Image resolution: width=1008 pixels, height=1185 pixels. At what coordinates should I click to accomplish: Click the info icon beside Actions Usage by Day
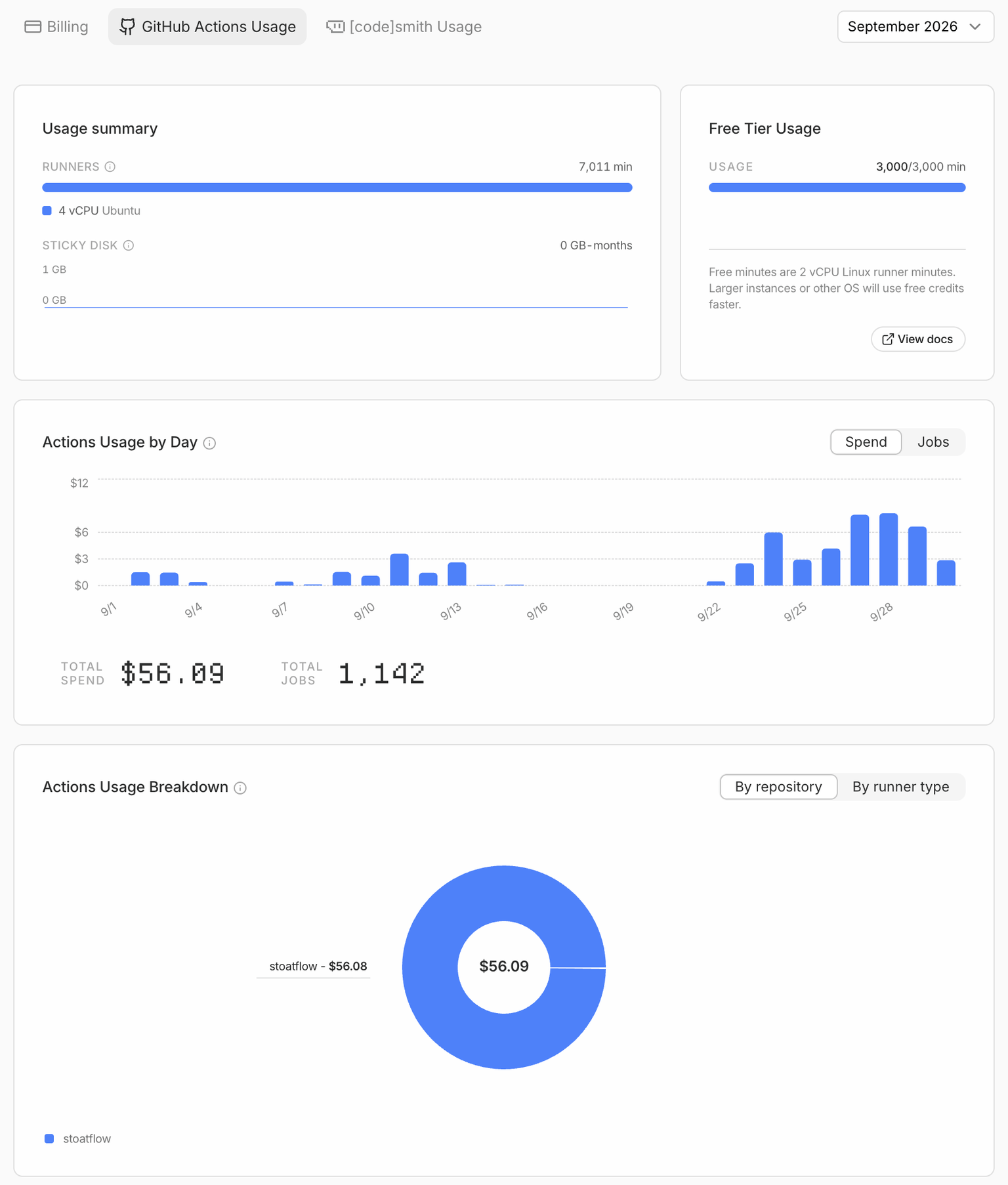[209, 443]
